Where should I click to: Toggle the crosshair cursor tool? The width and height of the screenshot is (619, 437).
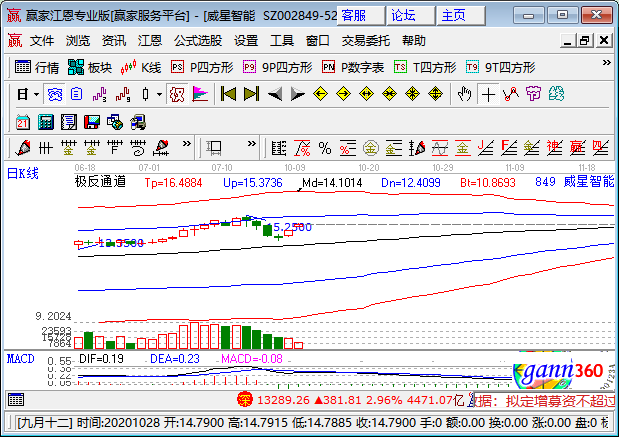[488, 94]
